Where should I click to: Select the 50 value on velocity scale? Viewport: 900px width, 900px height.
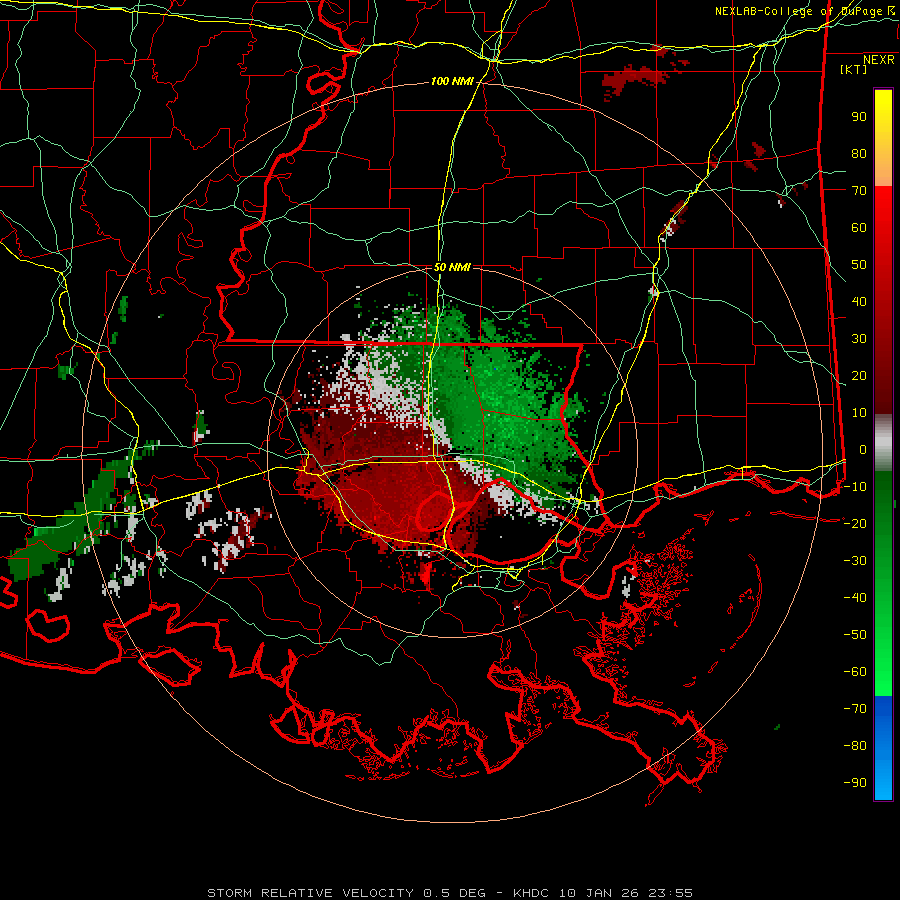[859, 265]
